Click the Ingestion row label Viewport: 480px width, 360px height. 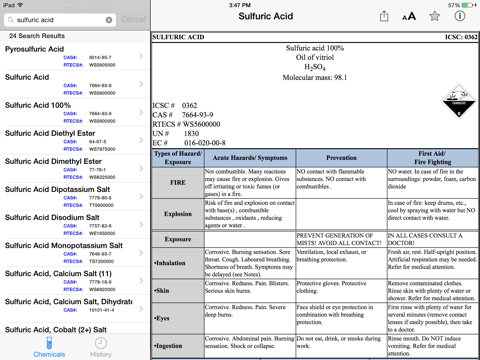(168, 346)
